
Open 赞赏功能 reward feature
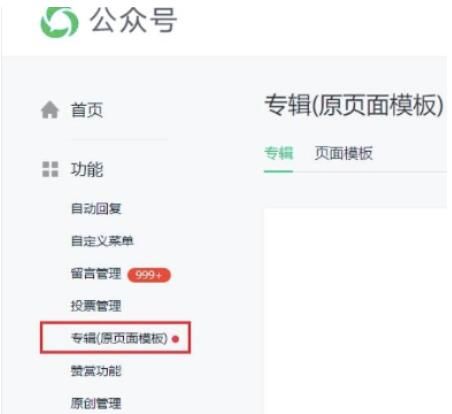pos(96,371)
